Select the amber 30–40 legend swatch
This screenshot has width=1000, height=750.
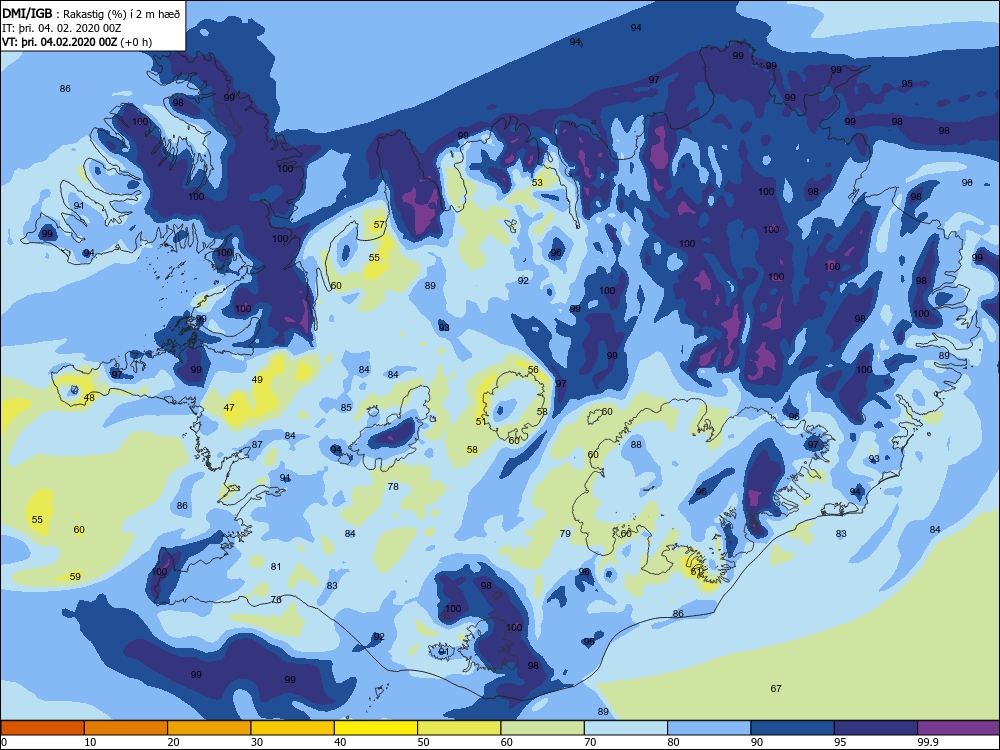[x=293, y=728]
